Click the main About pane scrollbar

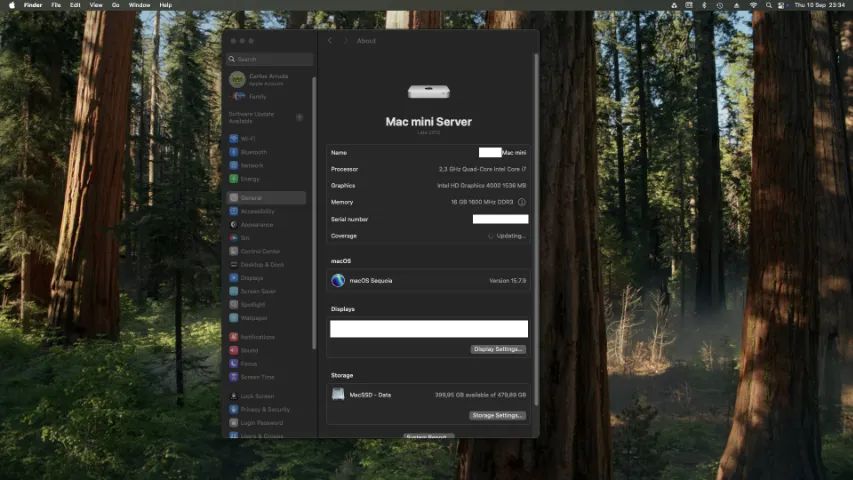536,229
